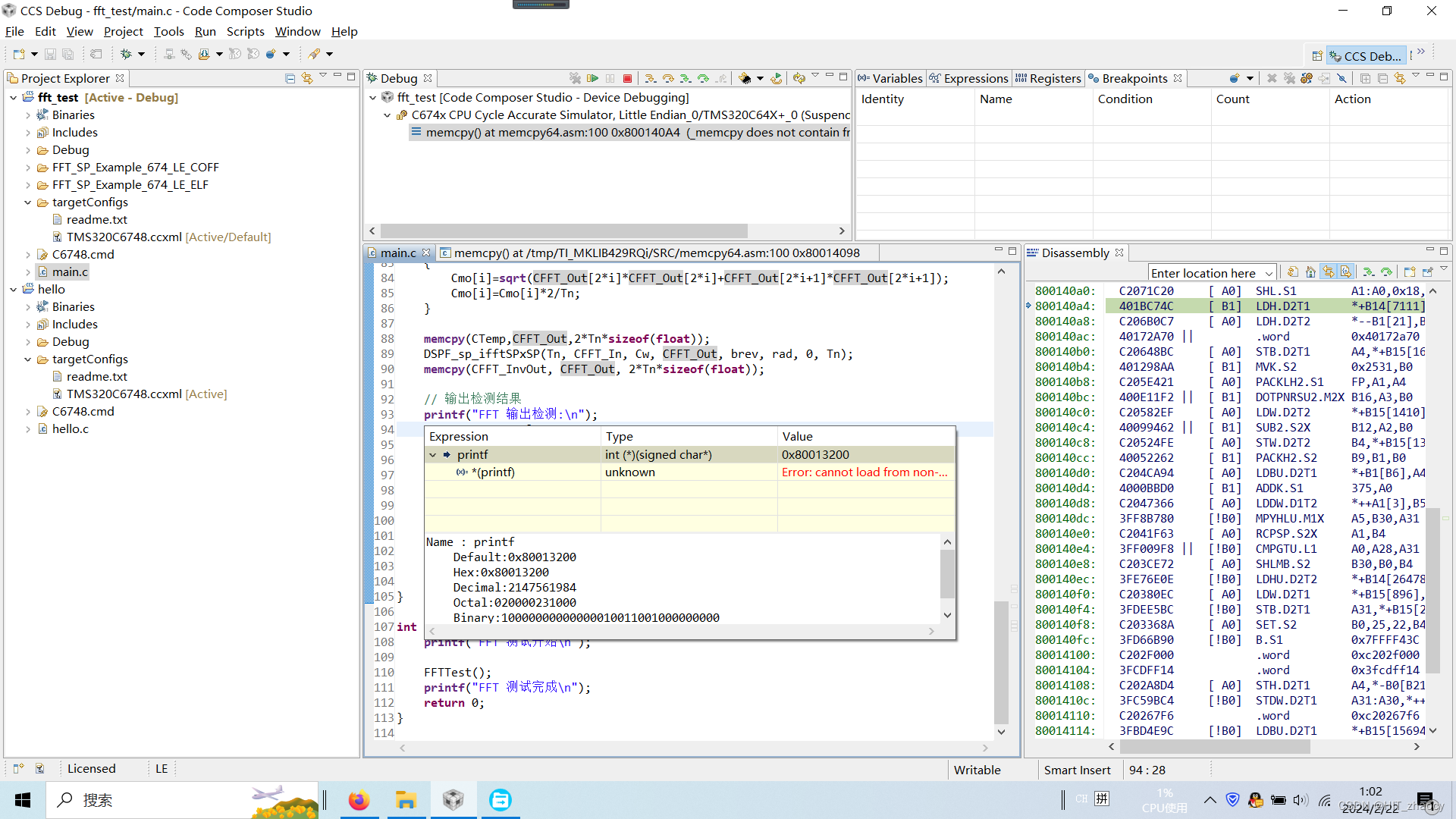Switch to CCS Debug perspective button

point(1366,56)
